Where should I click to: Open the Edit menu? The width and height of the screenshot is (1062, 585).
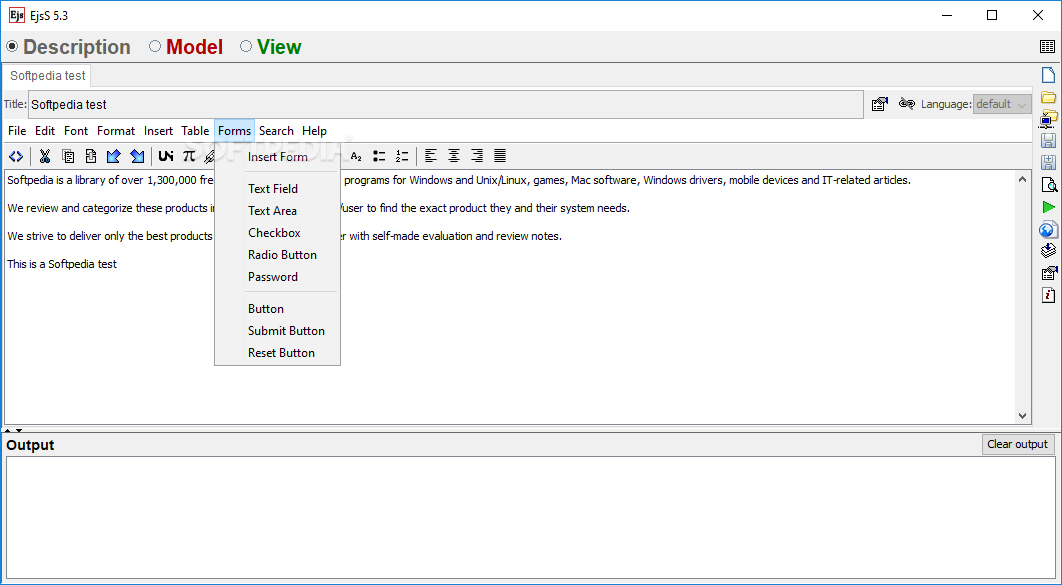(45, 131)
